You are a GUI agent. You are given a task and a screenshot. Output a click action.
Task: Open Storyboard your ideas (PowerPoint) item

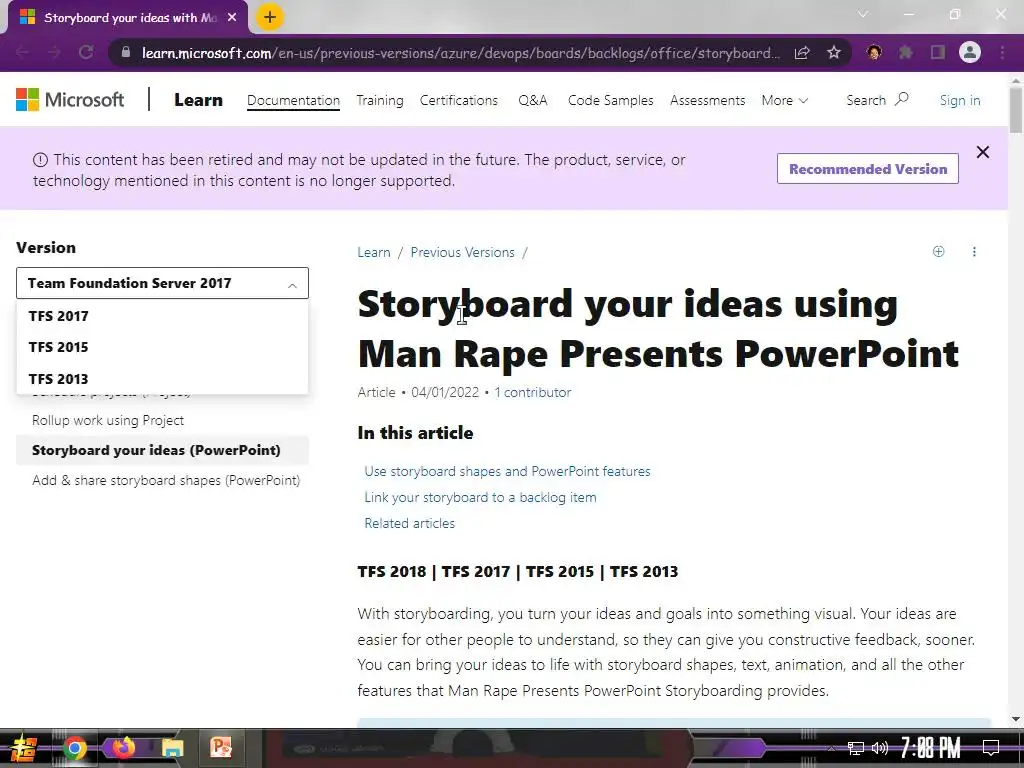162,450
